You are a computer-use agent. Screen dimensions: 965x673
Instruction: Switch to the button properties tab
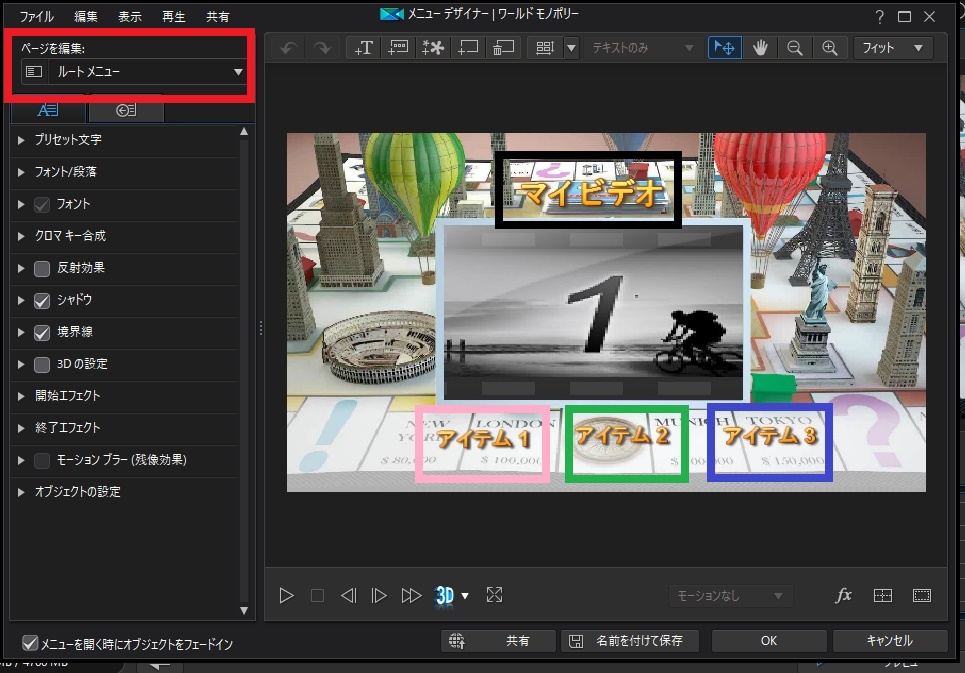[126, 111]
